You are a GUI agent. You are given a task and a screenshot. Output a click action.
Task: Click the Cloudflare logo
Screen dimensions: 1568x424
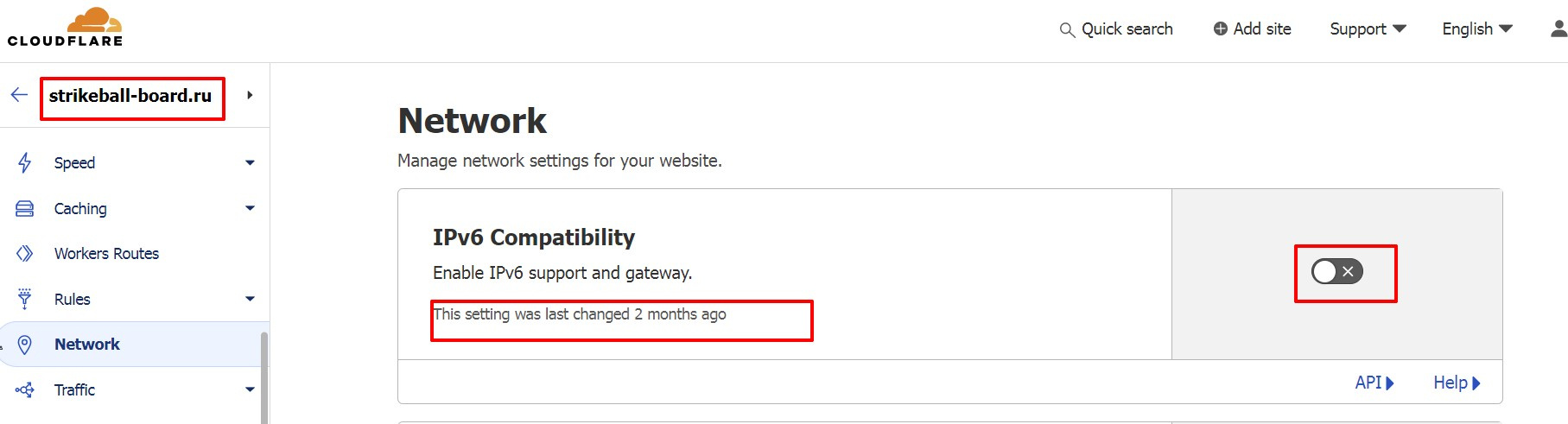pos(65,27)
